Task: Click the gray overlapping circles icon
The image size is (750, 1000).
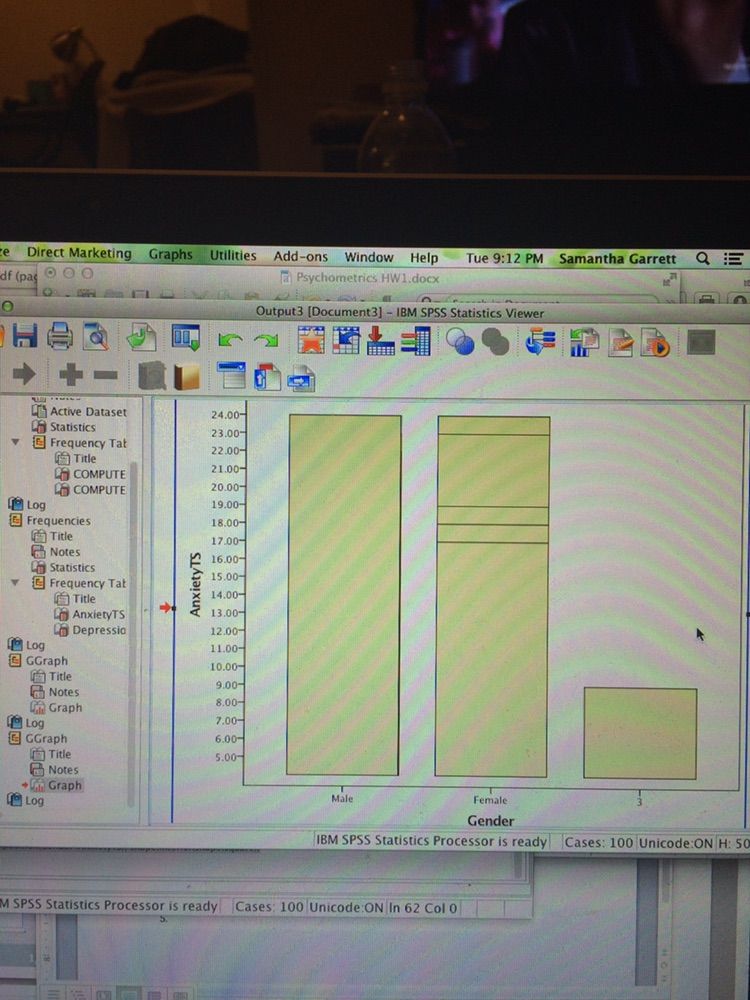Action: 495,342
